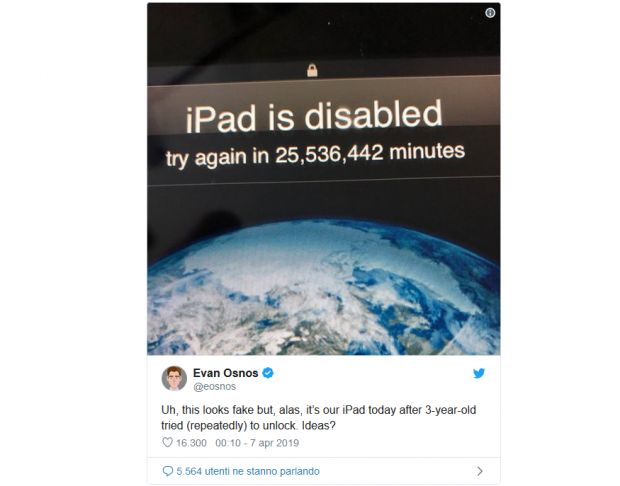Click the 'try again in 25,536,442 minutes' text
Viewport: 620px width, 486px height.
click(315, 155)
